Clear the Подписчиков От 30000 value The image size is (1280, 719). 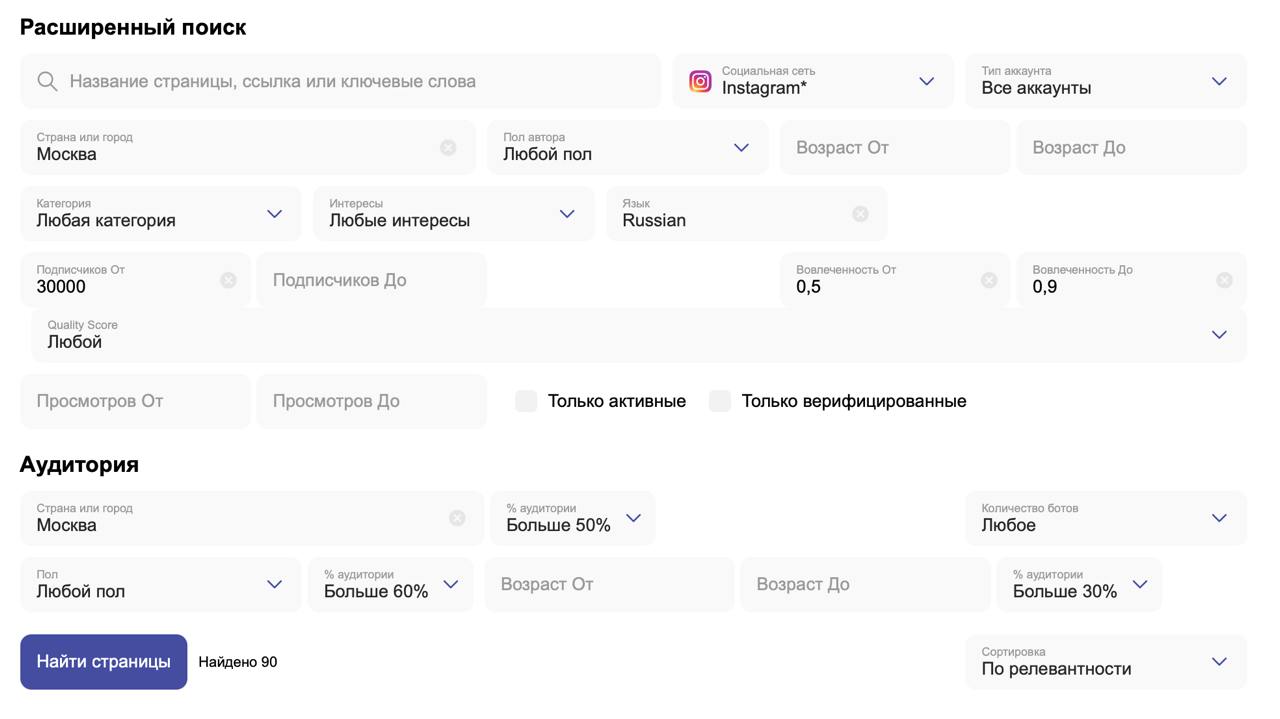coord(228,280)
